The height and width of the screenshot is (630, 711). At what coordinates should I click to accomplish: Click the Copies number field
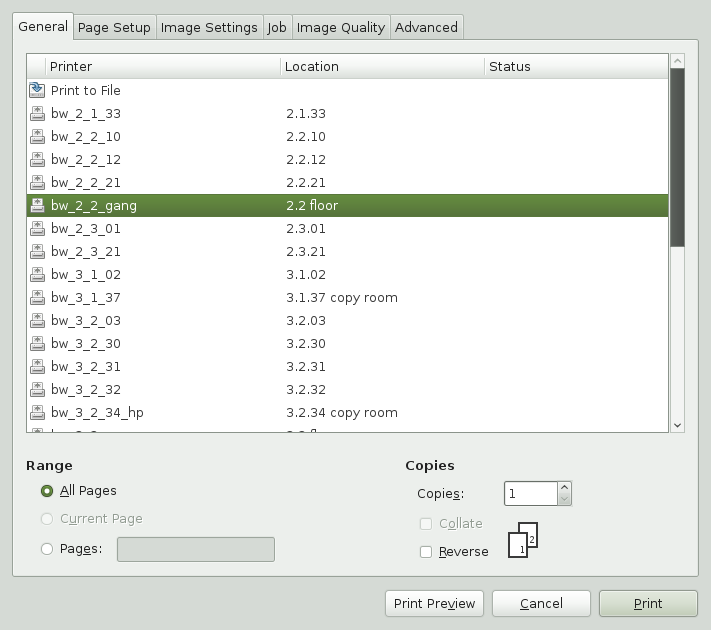[x=531, y=493]
